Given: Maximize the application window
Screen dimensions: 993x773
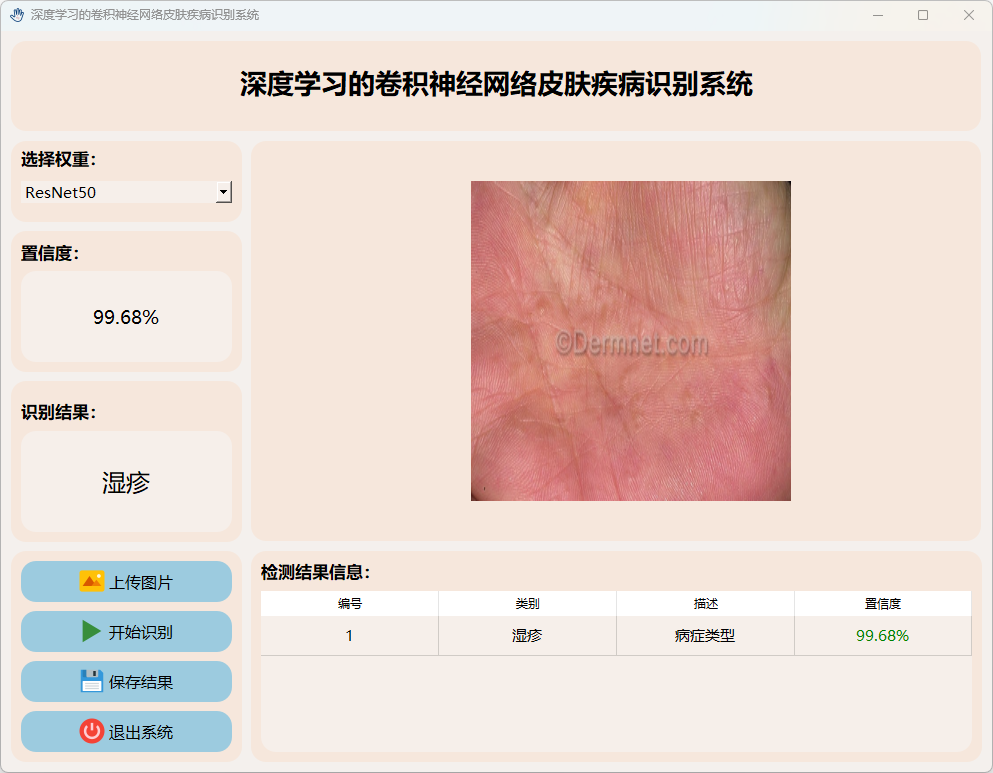Looking at the screenshot, I should (x=923, y=15).
